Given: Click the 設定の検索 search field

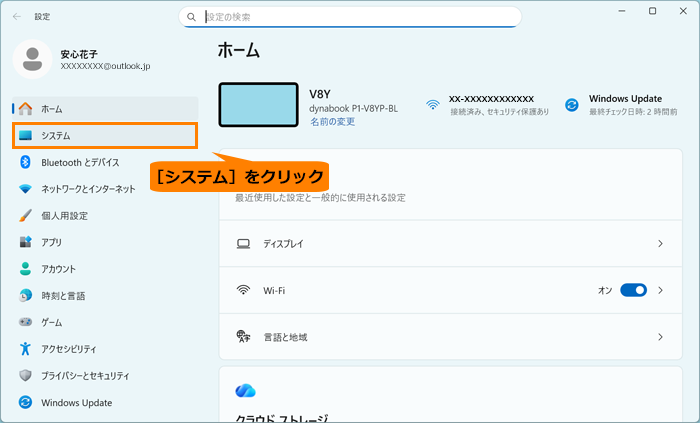Looking at the screenshot, I should pos(350,17).
